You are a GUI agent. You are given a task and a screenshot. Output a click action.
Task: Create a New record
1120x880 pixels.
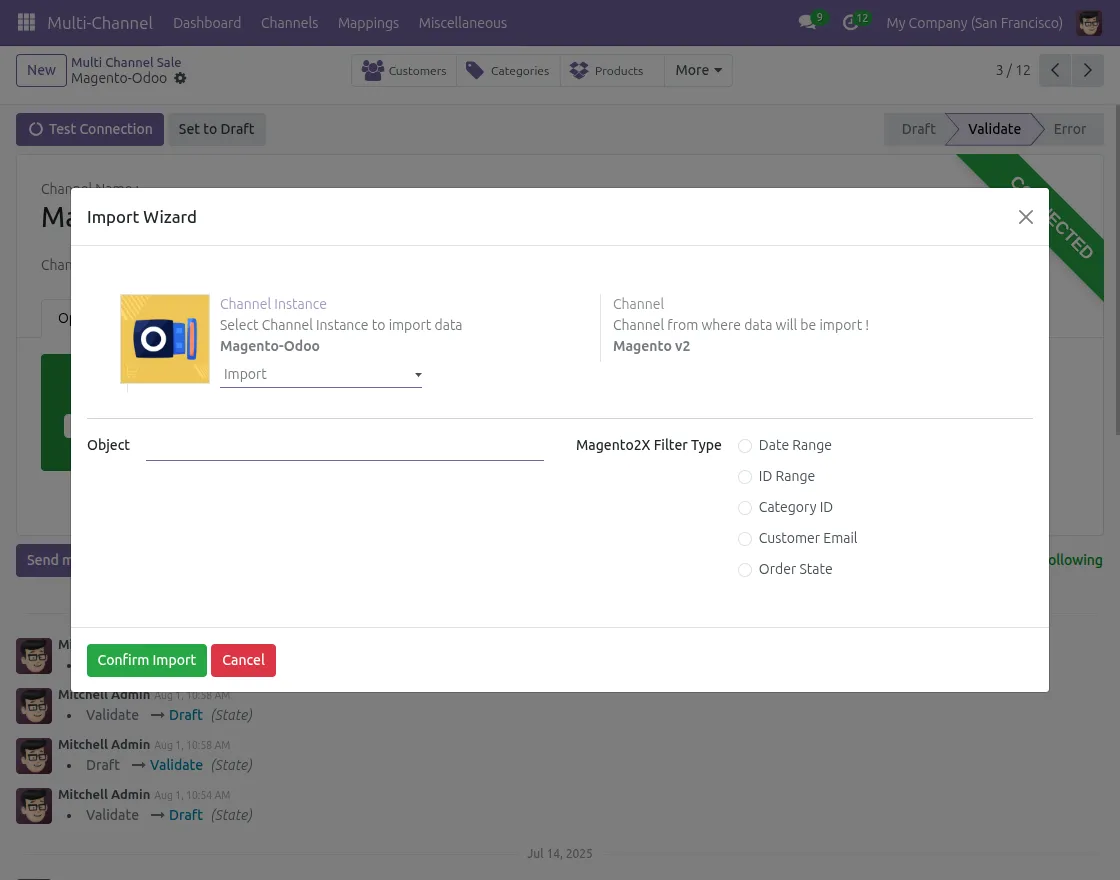[x=41, y=70]
